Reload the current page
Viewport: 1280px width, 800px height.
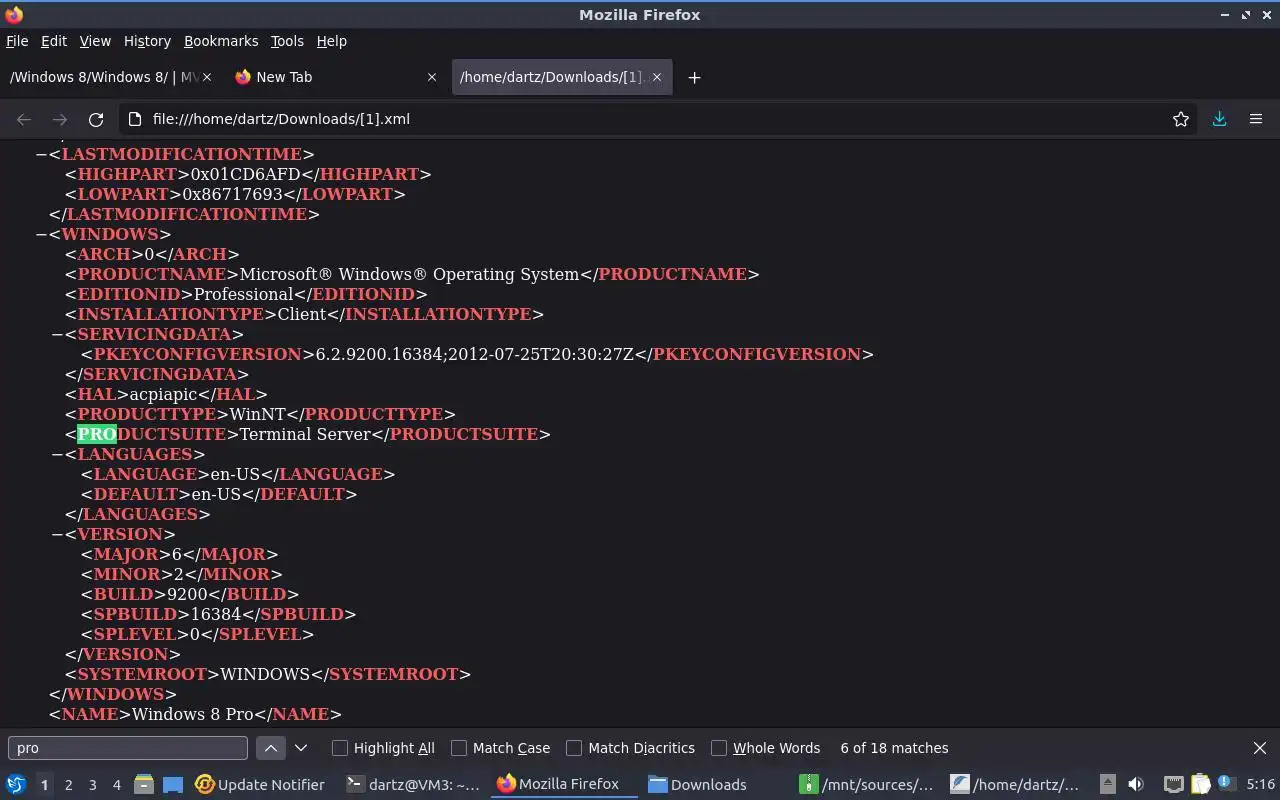[96, 119]
